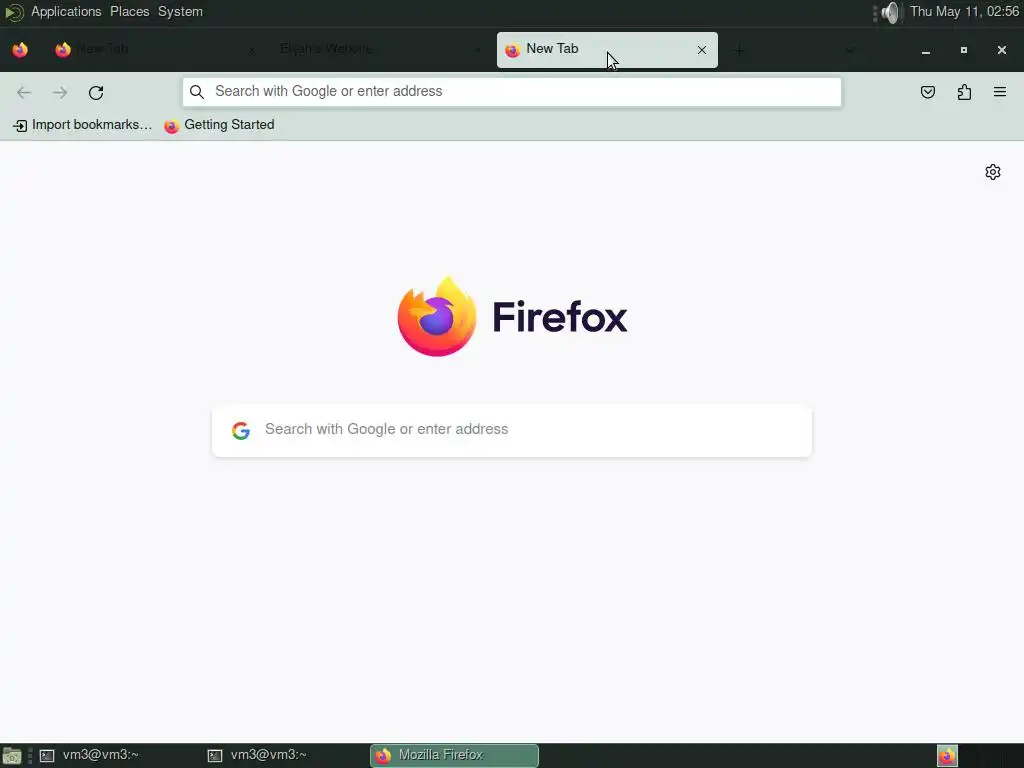
Task: Reload the current page
Action: tap(96, 92)
